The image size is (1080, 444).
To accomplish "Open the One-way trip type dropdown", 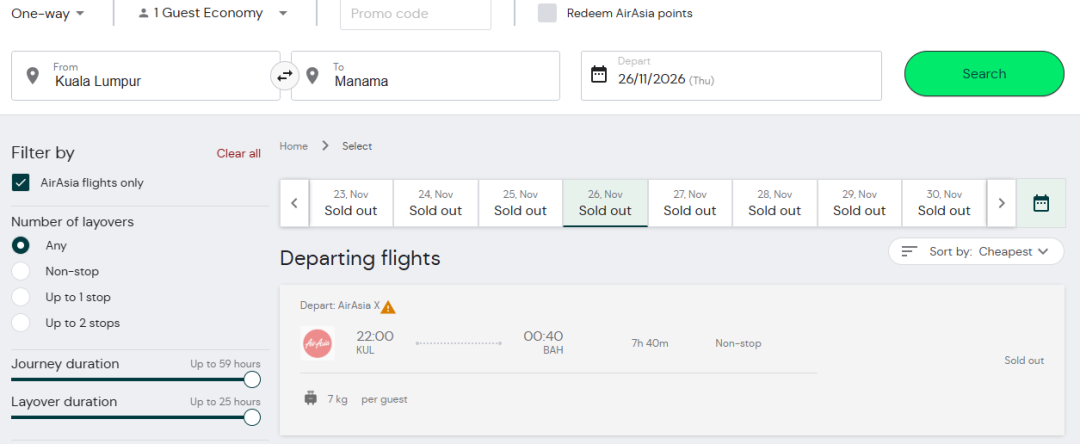I will (48, 13).
